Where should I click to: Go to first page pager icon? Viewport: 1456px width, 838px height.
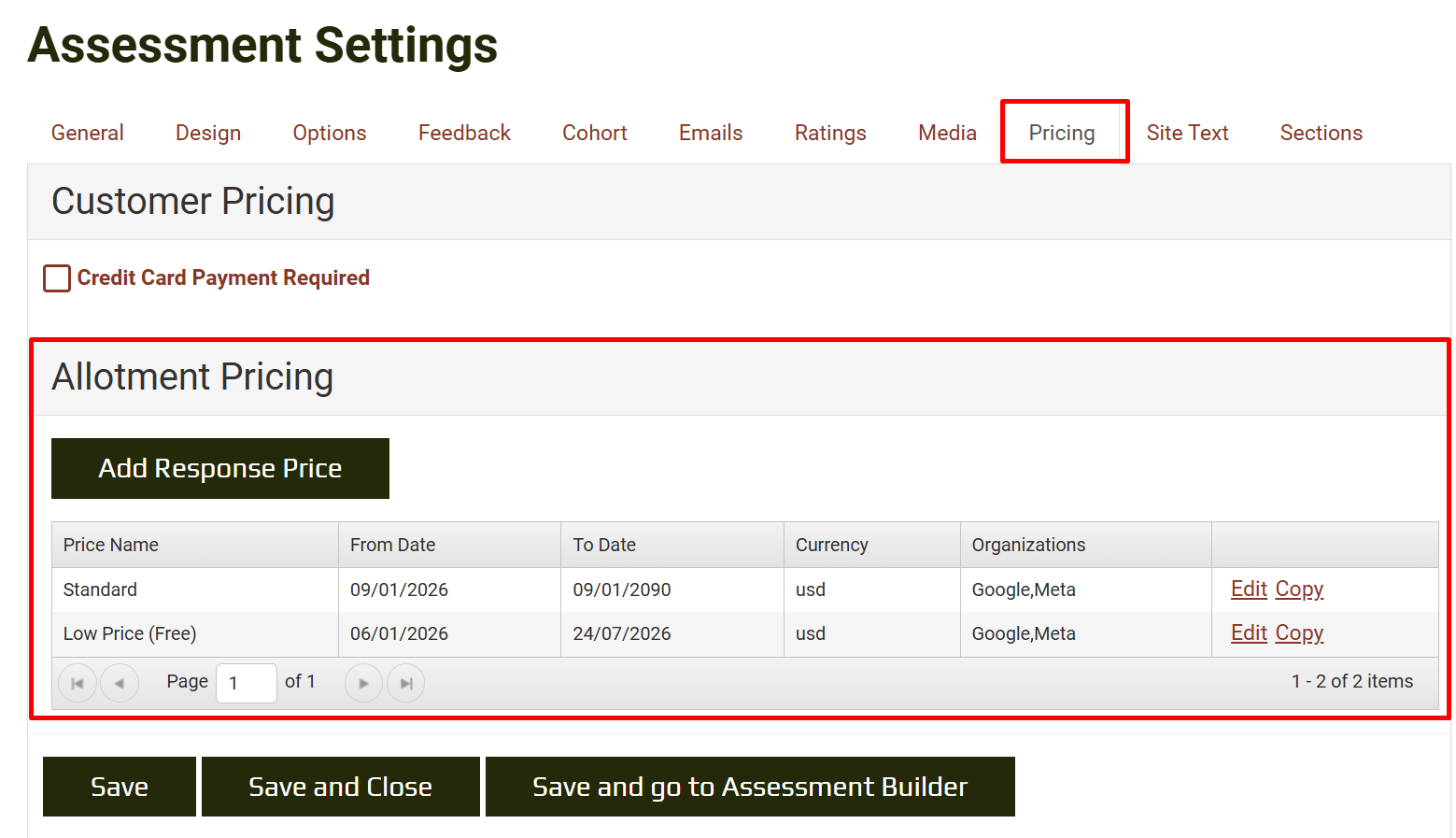click(x=78, y=683)
